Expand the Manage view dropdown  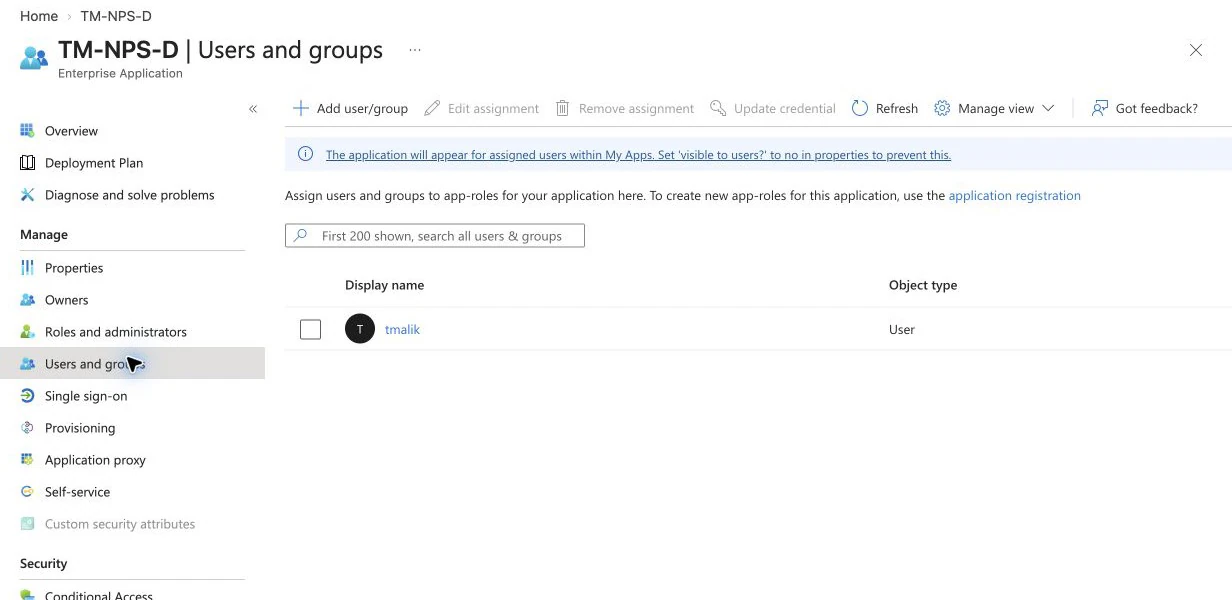pos(995,108)
